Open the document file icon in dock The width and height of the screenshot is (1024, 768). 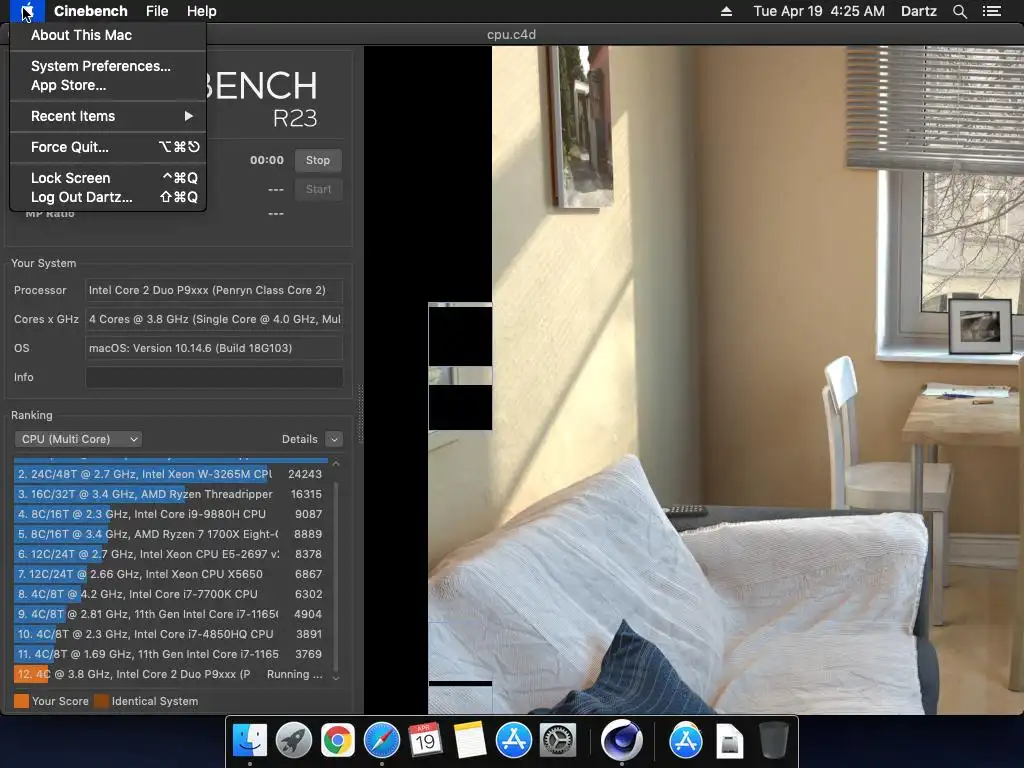[729, 740]
